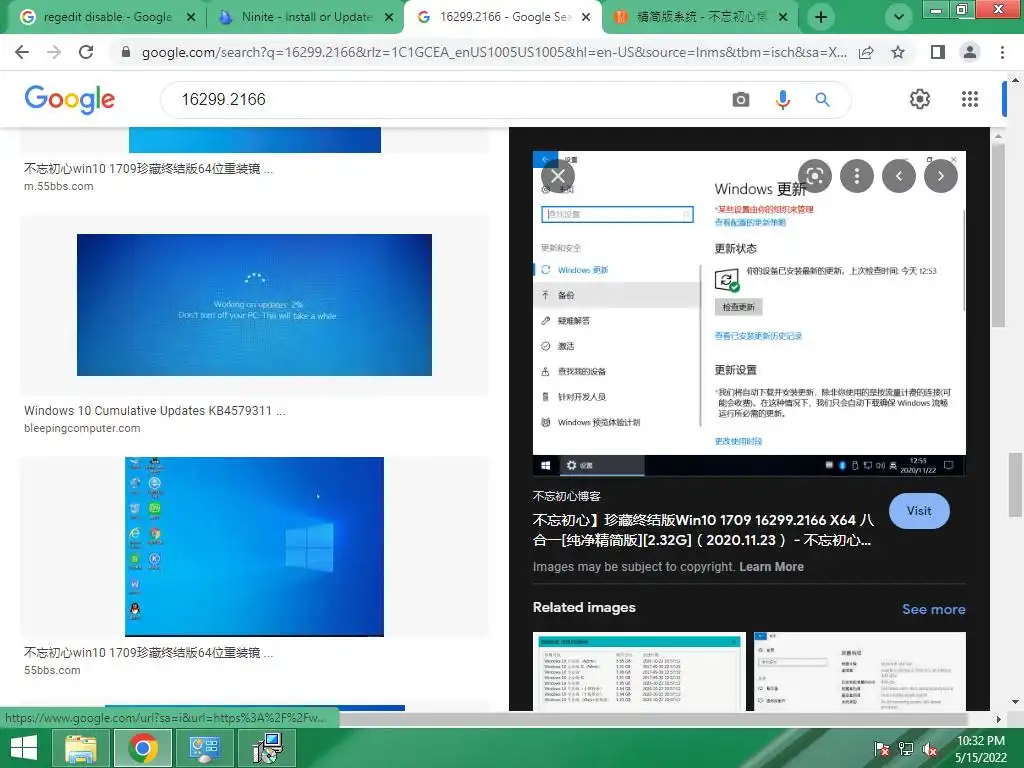Screen dimensions: 1024x768
Task: Open the Control Panel taskbar icon
Action: pyautogui.click(x=204, y=748)
